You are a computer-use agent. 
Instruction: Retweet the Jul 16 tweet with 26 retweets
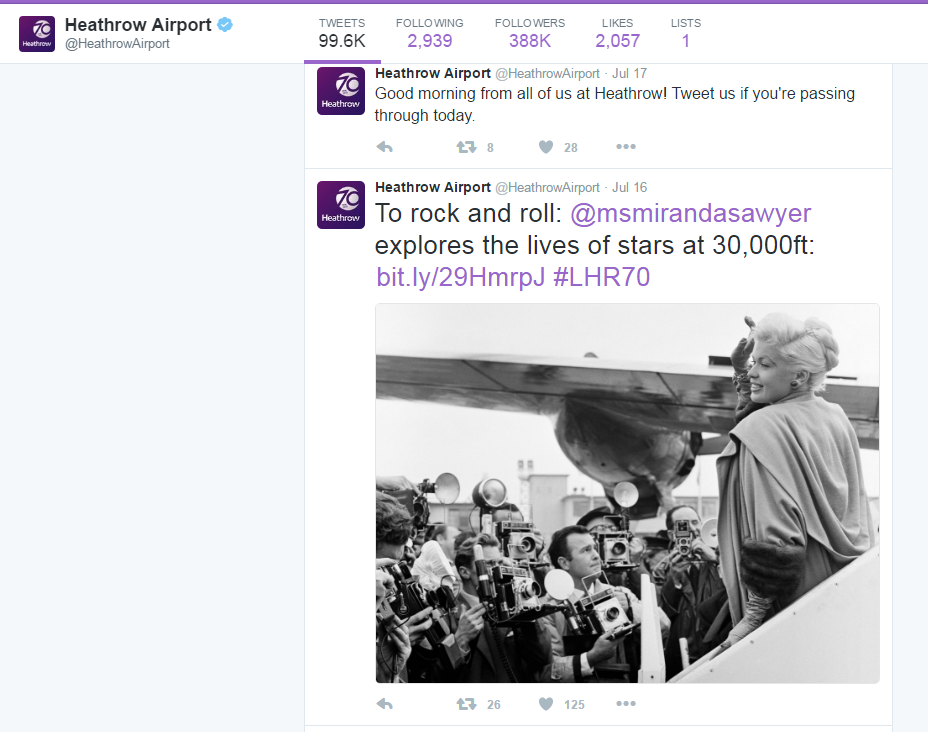coord(466,704)
